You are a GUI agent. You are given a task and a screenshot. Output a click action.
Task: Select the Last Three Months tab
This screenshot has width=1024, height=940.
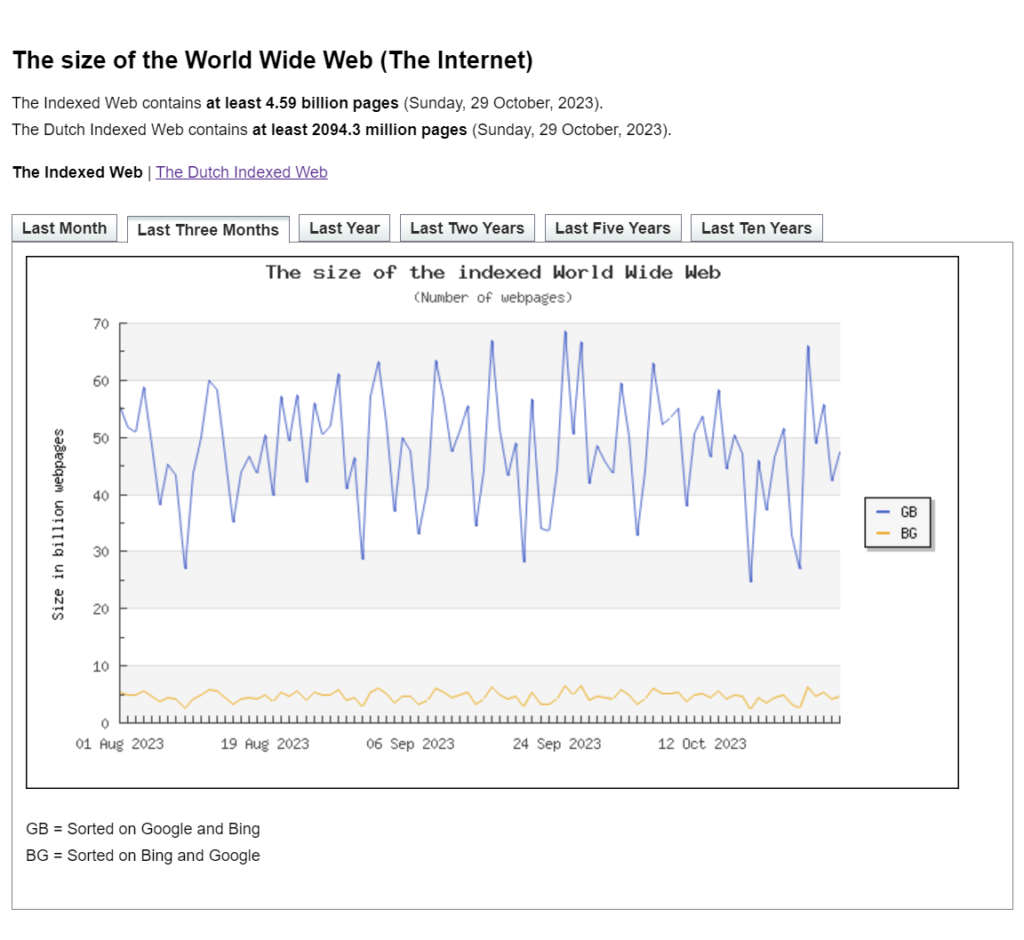pyautogui.click(x=208, y=230)
